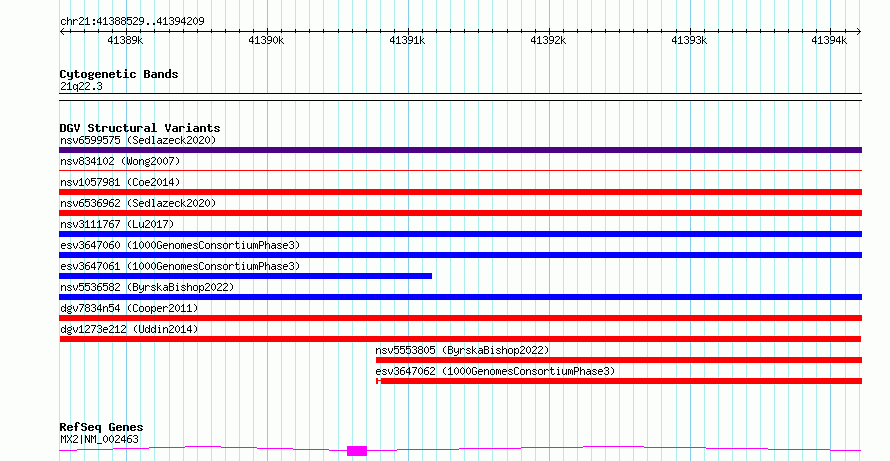Click the red dgv1273e212 variant bar
This screenshot has height=461, width=890.
(460, 339)
